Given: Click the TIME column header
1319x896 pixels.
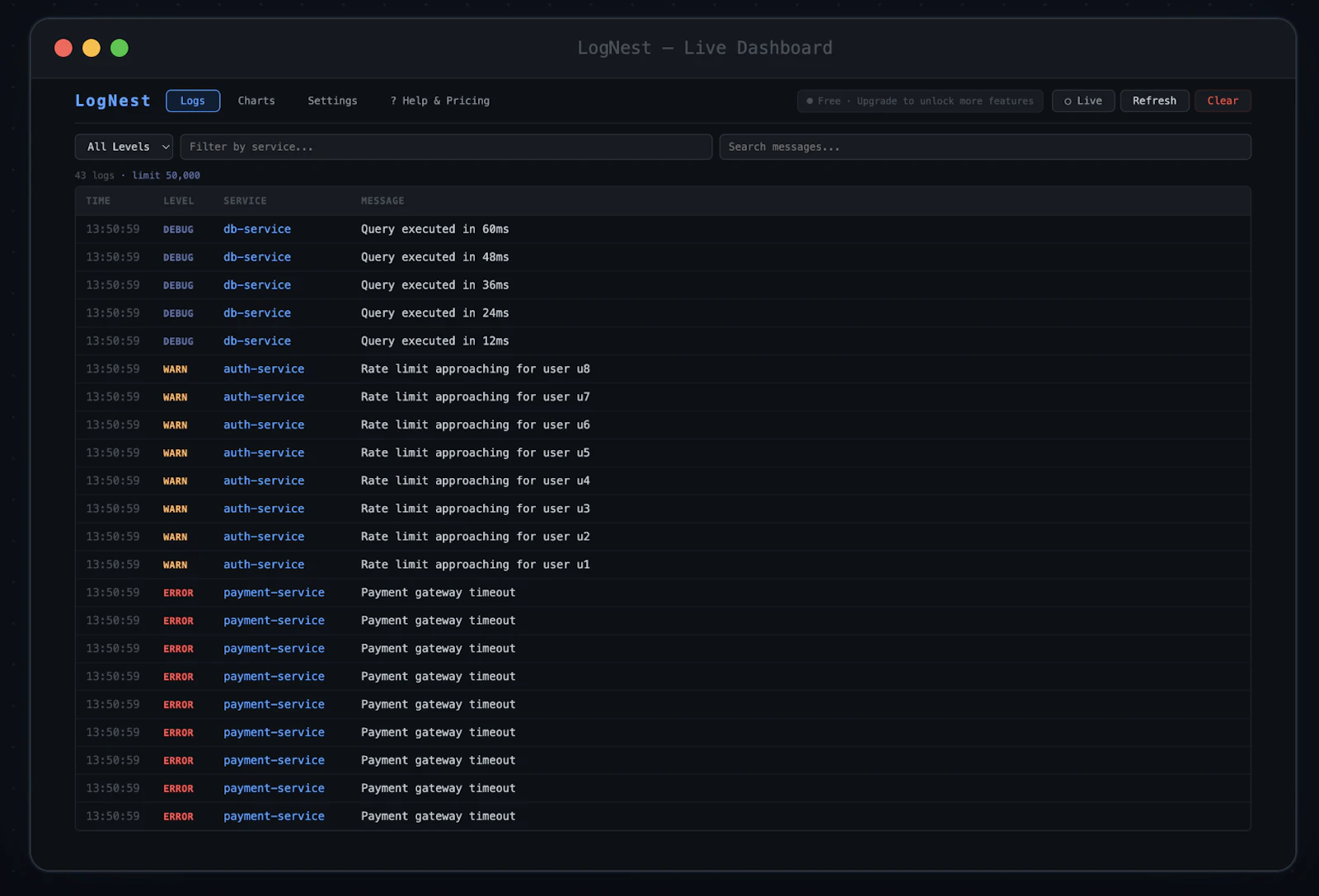Looking at the screenshot, I should pos(98,201).
